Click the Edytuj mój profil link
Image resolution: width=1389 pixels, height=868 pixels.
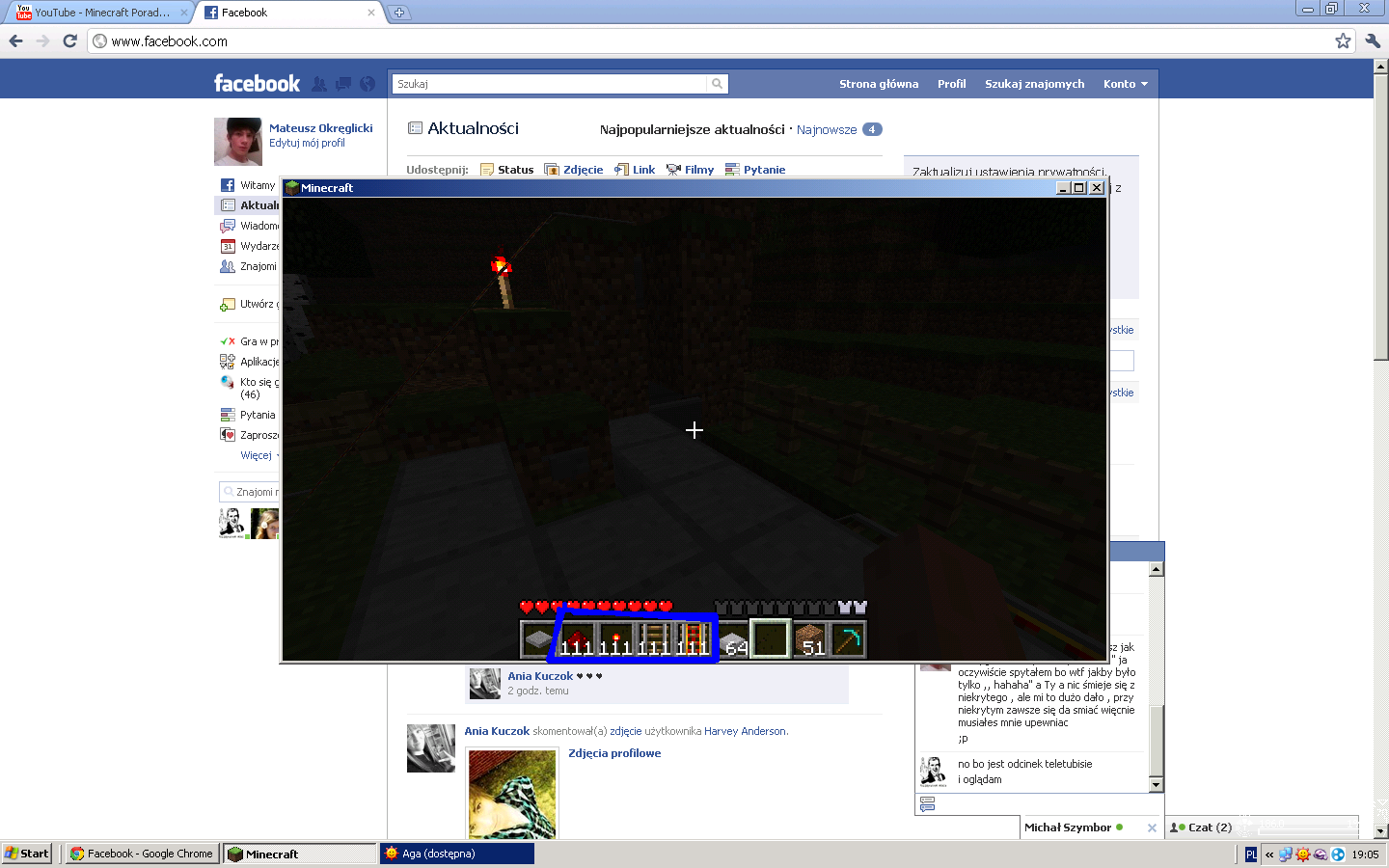tap(307, 143)
